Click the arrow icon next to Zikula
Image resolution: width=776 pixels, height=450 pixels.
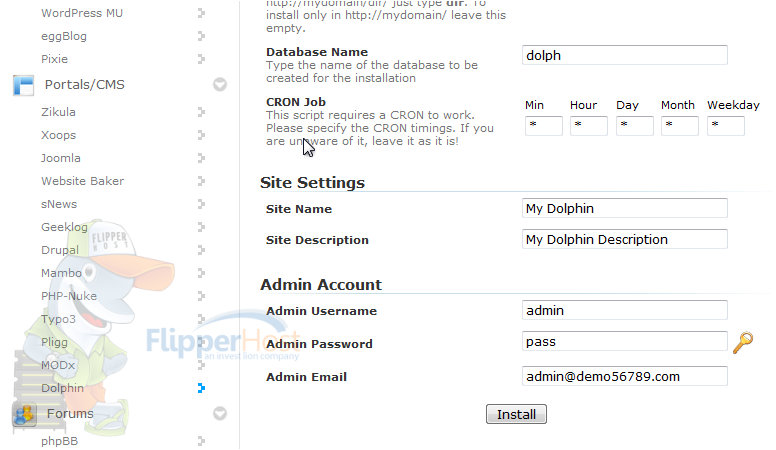point(201,112)
